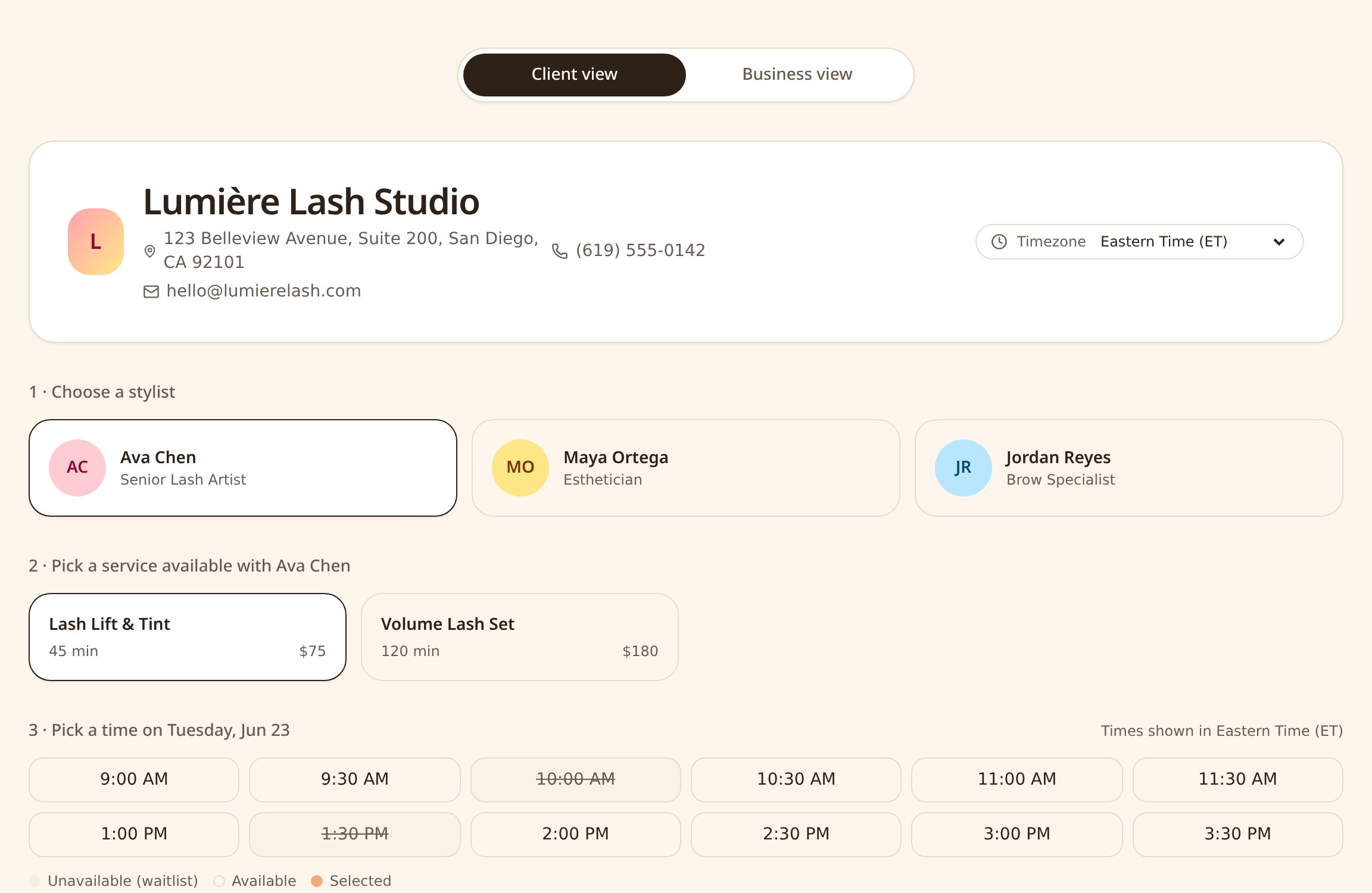Click the phone number (619) 555-0142
Screen dimensions: 1372x893
tap(641, 251)
